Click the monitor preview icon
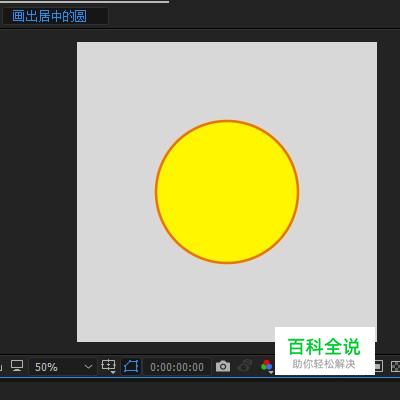400x400 pixels. click(17, 366)
